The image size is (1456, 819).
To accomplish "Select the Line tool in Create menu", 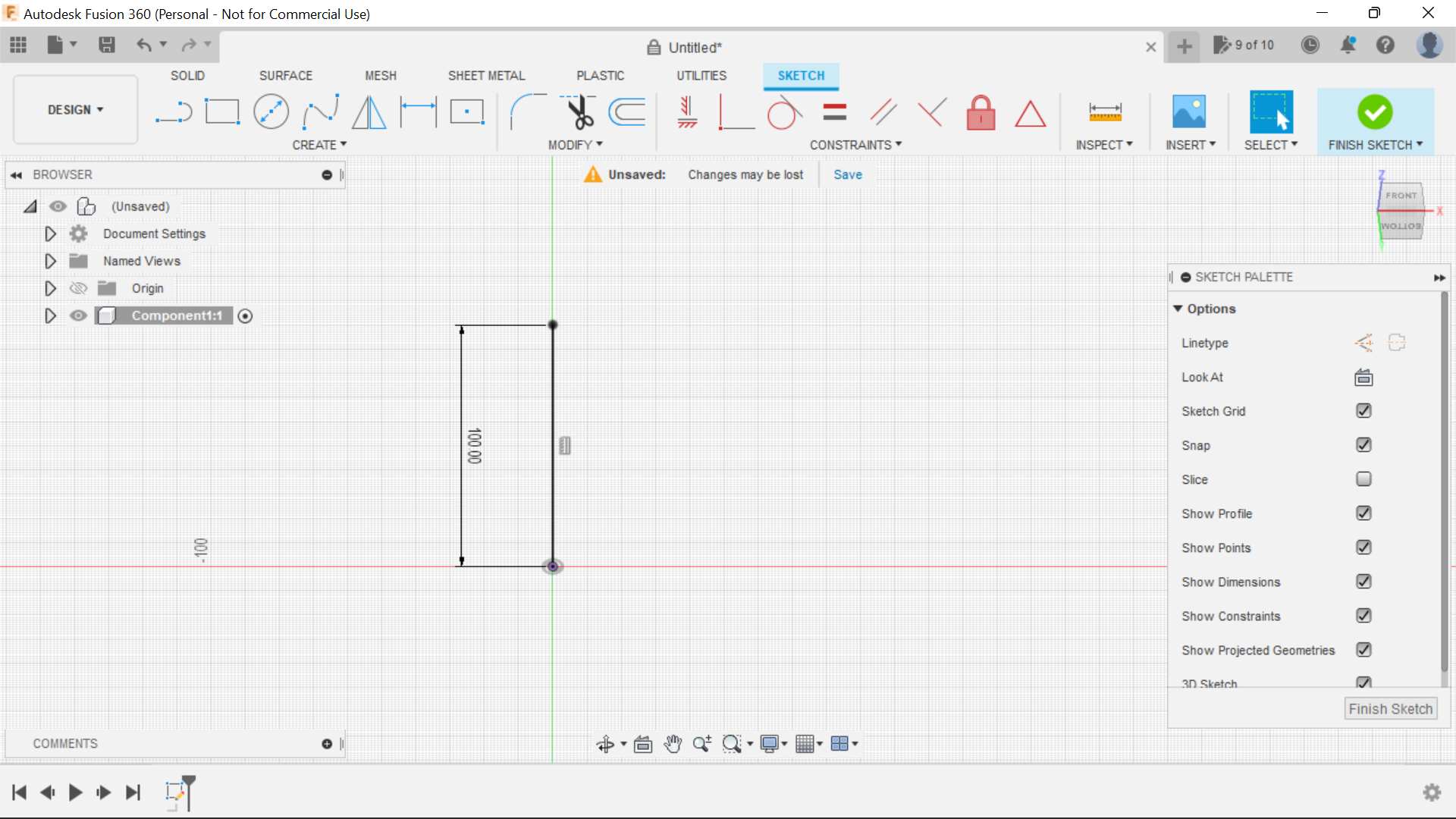I will 171,112.
